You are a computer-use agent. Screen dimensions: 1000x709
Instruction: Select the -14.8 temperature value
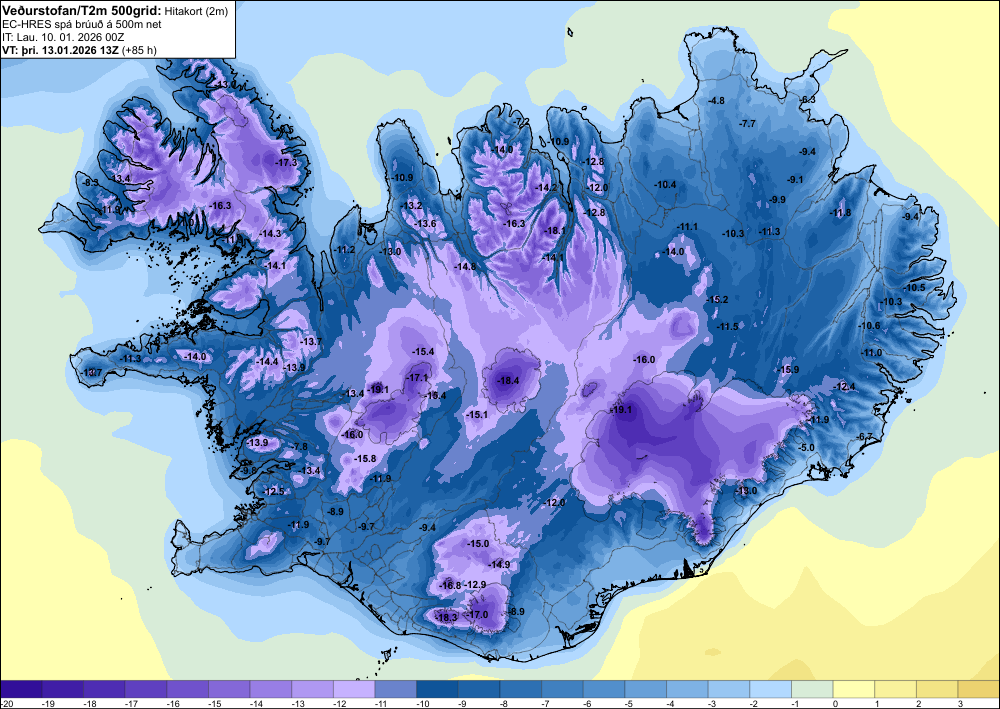point(465,267)
